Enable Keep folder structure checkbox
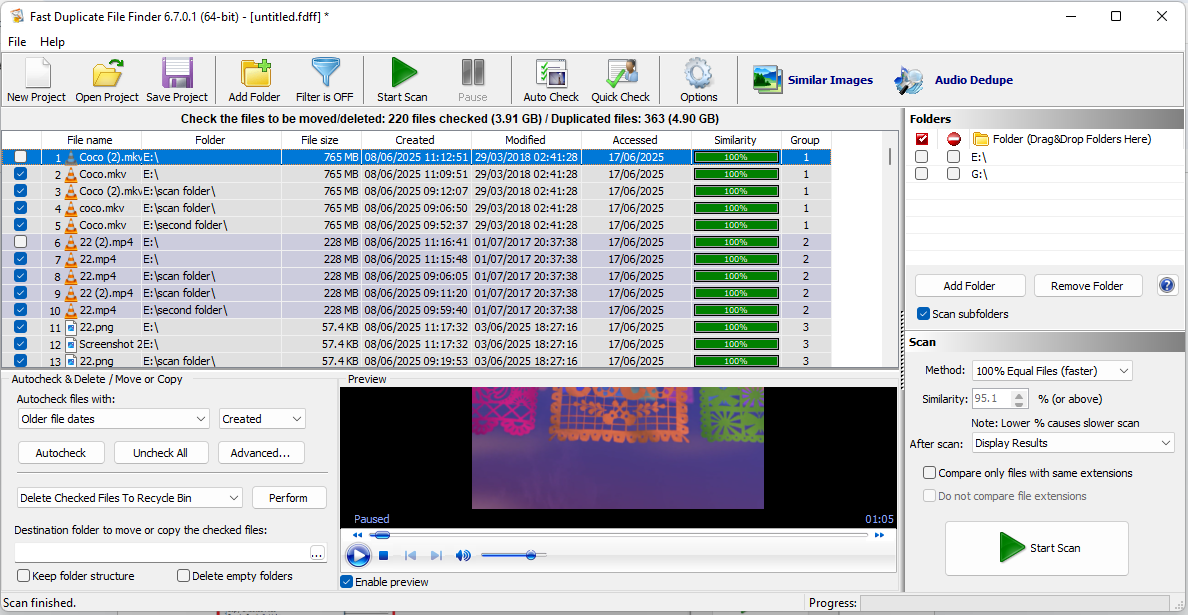 click(x=24, y=576)
